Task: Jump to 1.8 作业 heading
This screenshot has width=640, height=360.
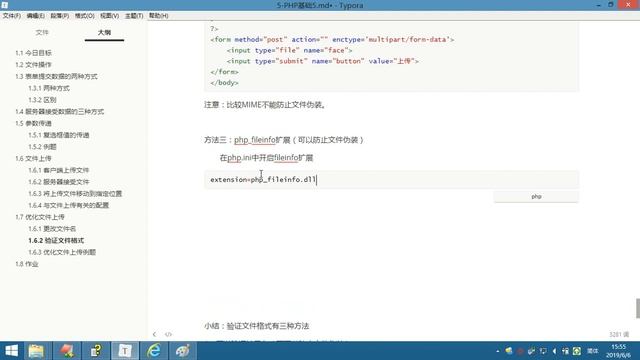Action: [27, 264]
